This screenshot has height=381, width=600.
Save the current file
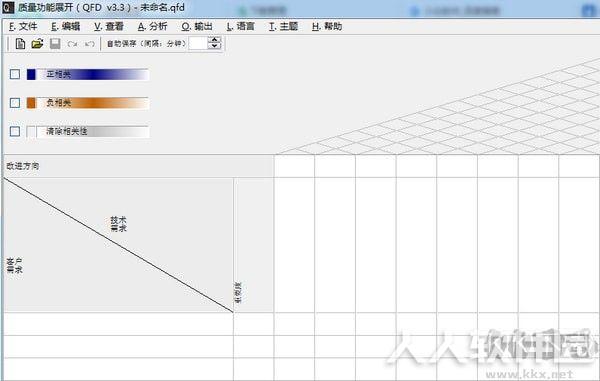click(55, 44)
